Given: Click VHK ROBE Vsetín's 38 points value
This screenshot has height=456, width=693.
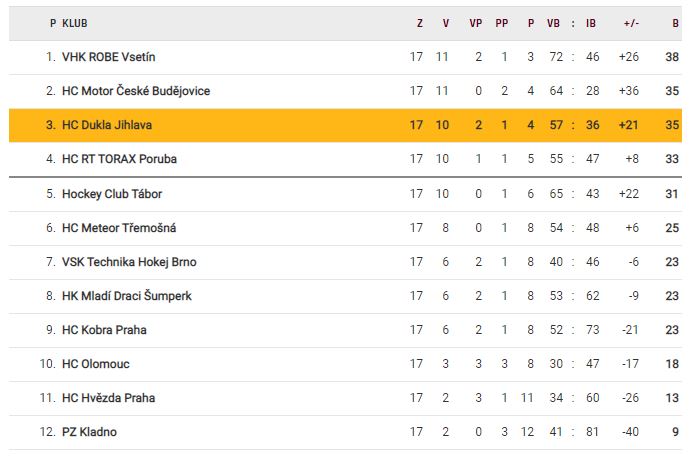Looking at the screenshot, I should 672,57.
